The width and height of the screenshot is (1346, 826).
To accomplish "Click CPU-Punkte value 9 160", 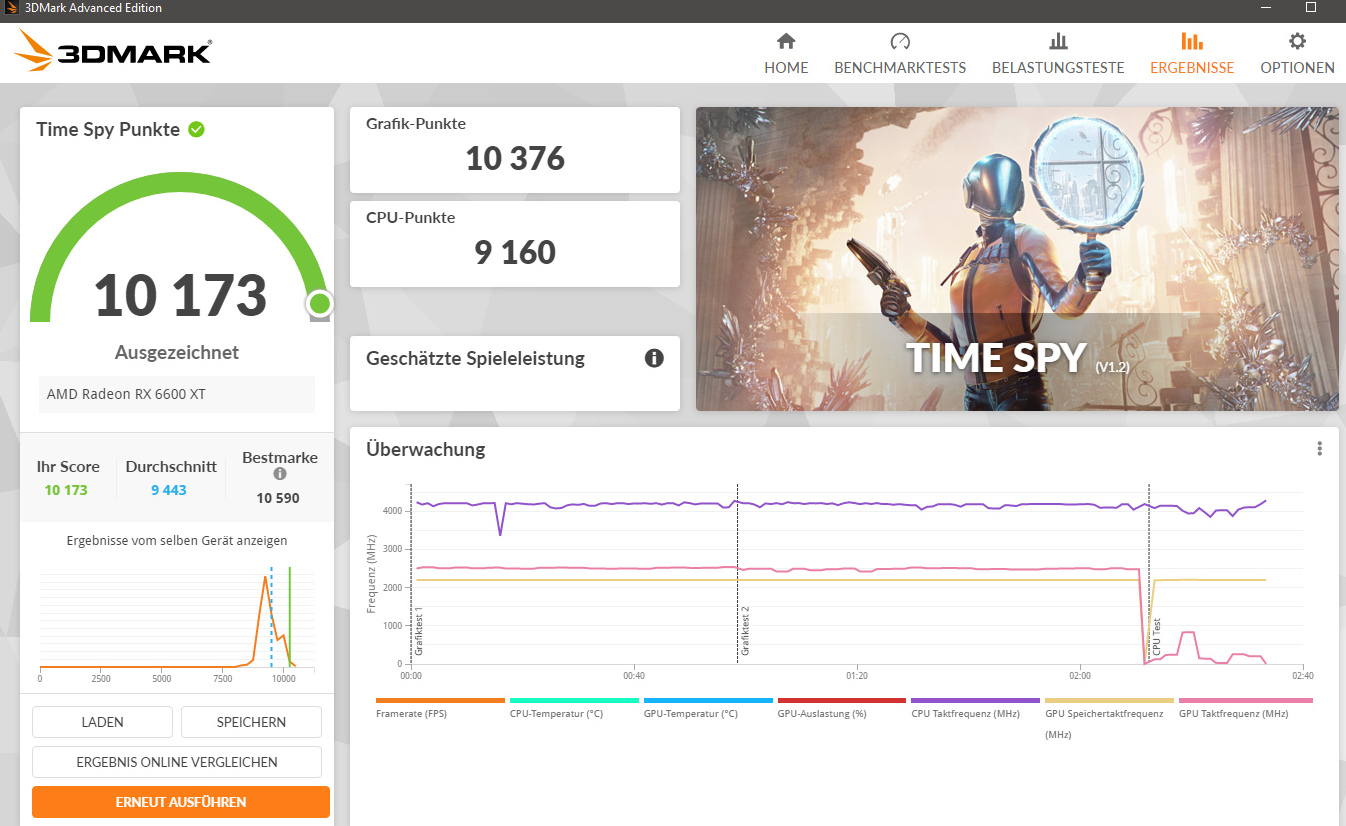I will pos(515,252).
